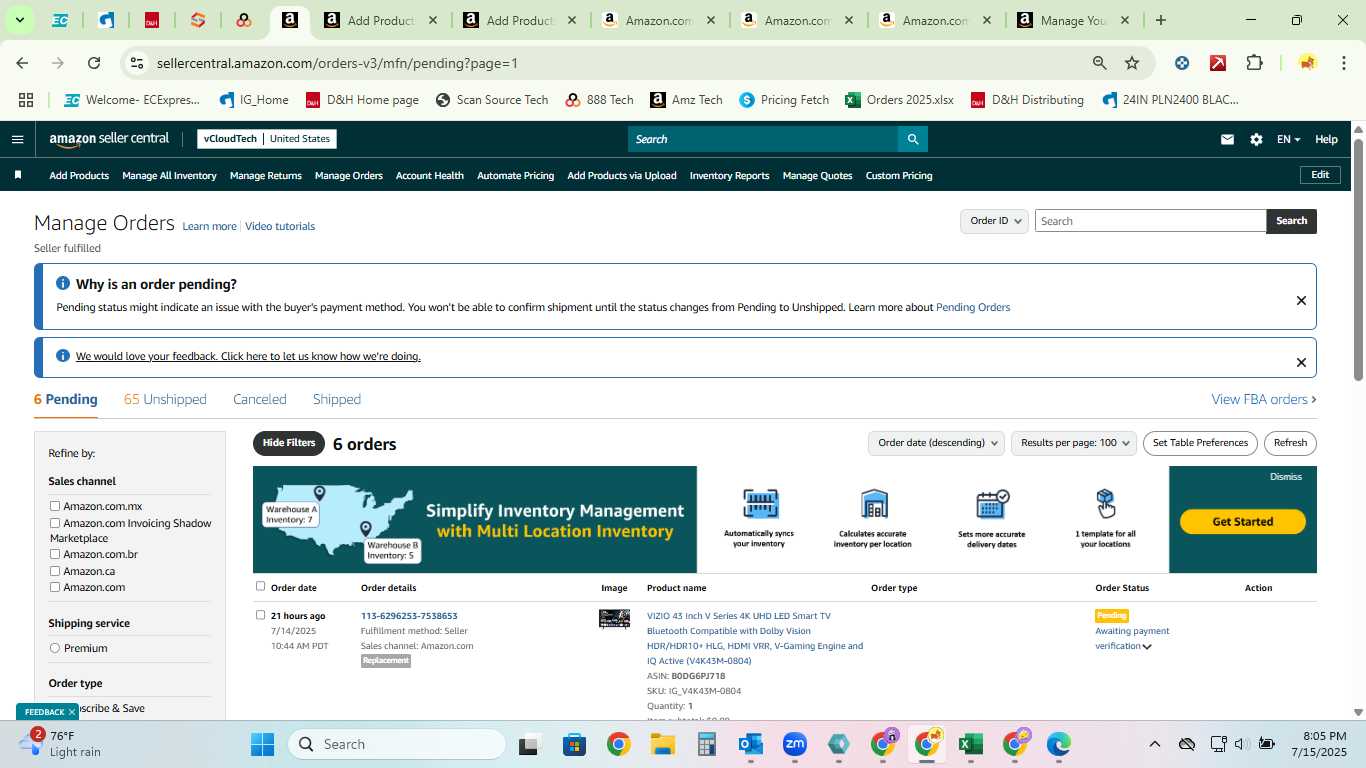1366x768 pixels.
Task: Check the Amazon.com.br sales channel
Action: (x=55, y=554)
